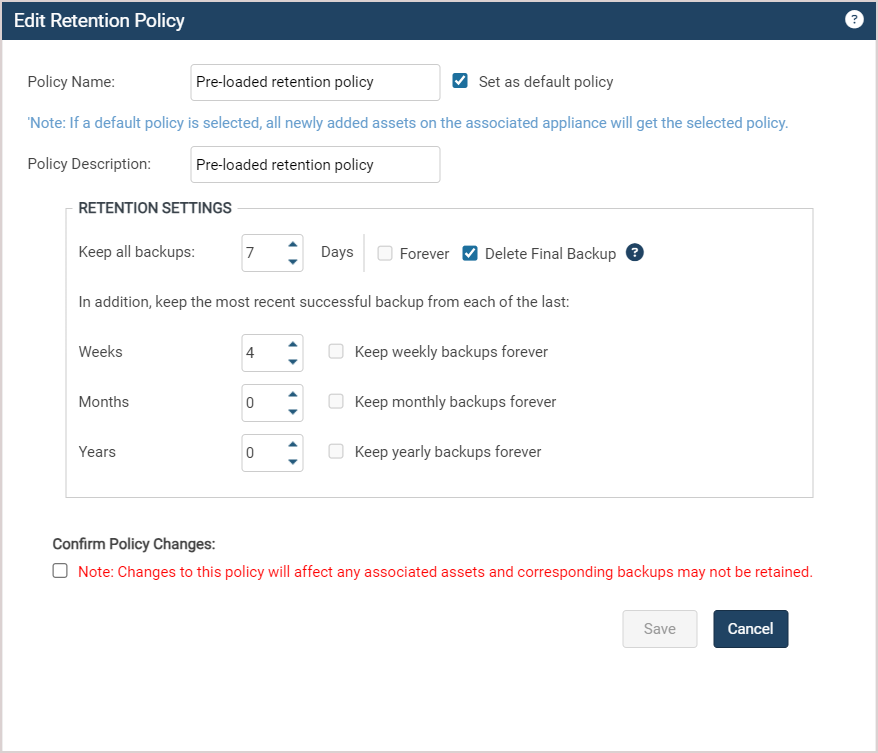Click the Delete Final Backup help icon
The width and height of the screenshot is (878, 753).
pyautogui.click(x=634, y=252)
